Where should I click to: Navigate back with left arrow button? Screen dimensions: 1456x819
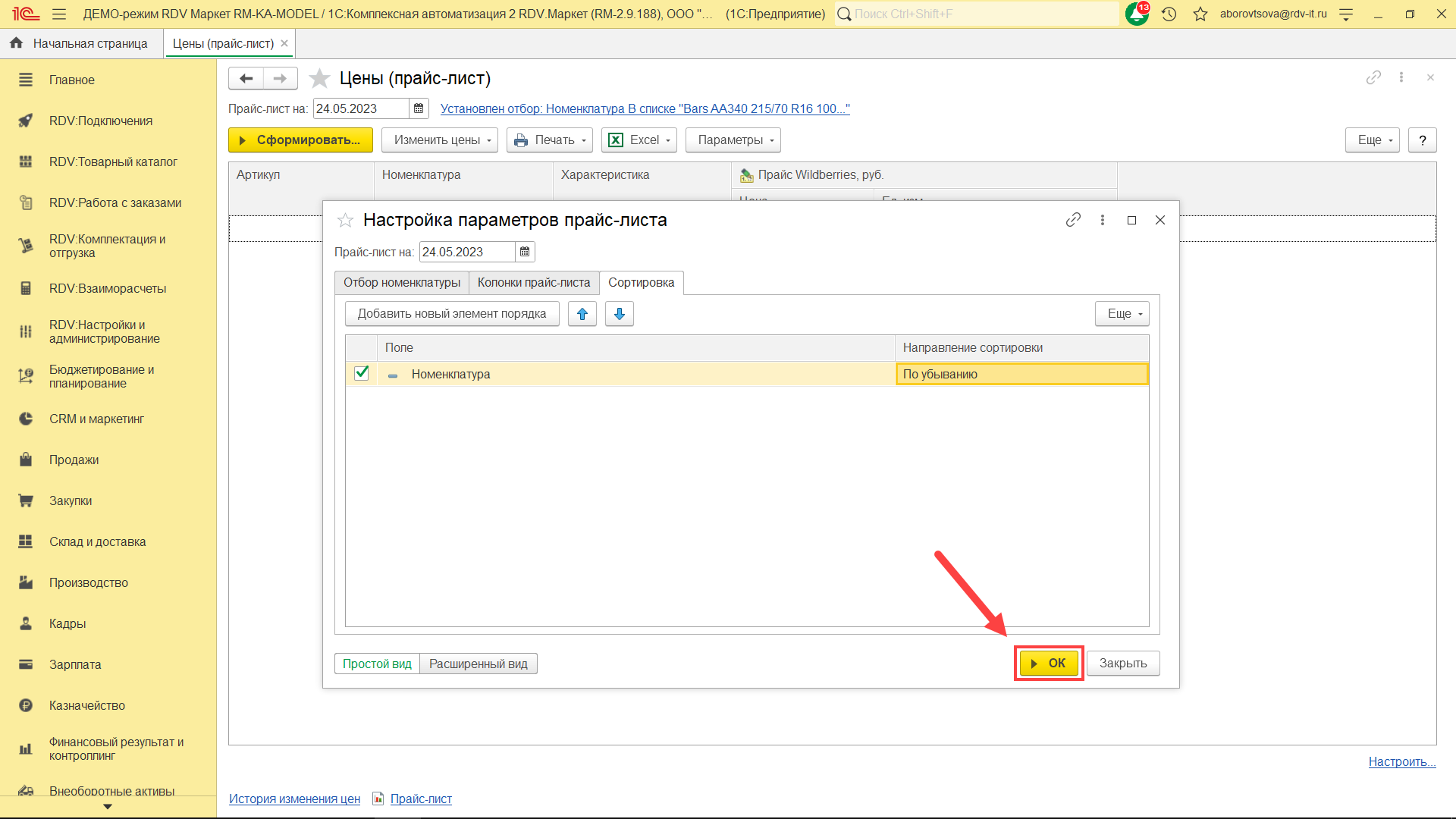[x=246, y=78]
